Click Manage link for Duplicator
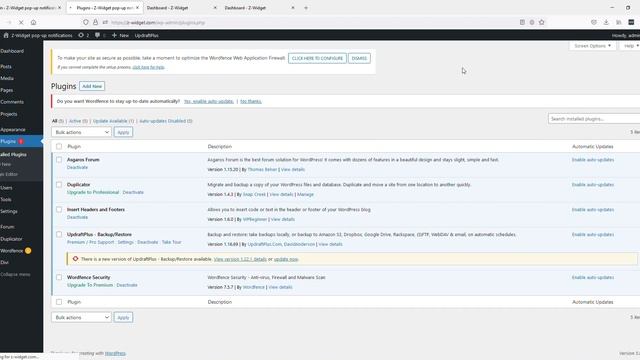Screen dimensions: 640x360 305,194
